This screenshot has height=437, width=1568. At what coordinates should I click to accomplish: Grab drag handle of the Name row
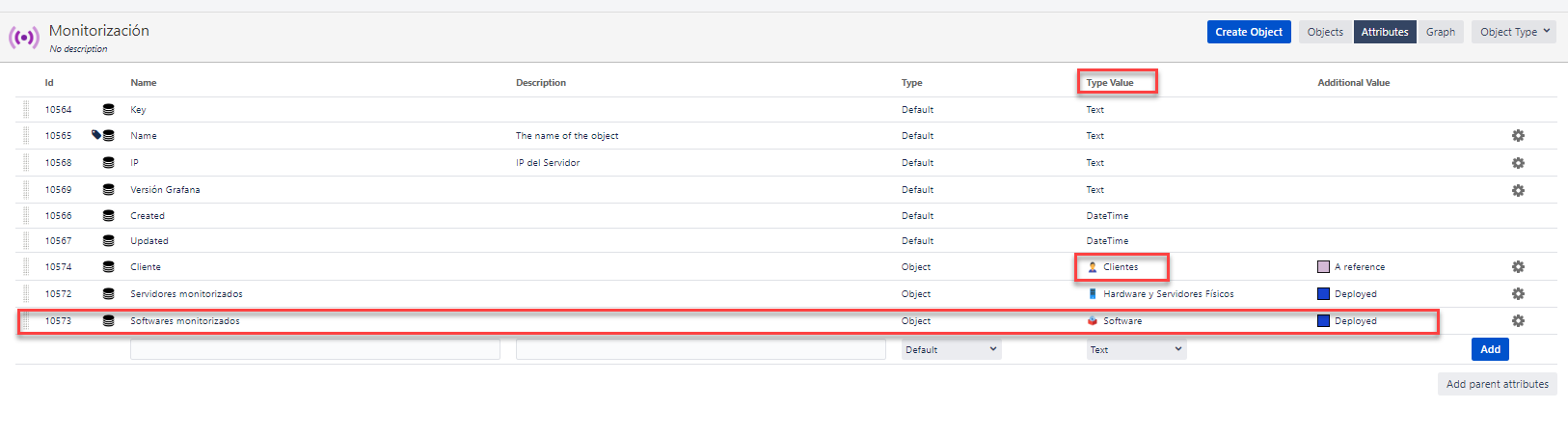click(x=26, y=136)
